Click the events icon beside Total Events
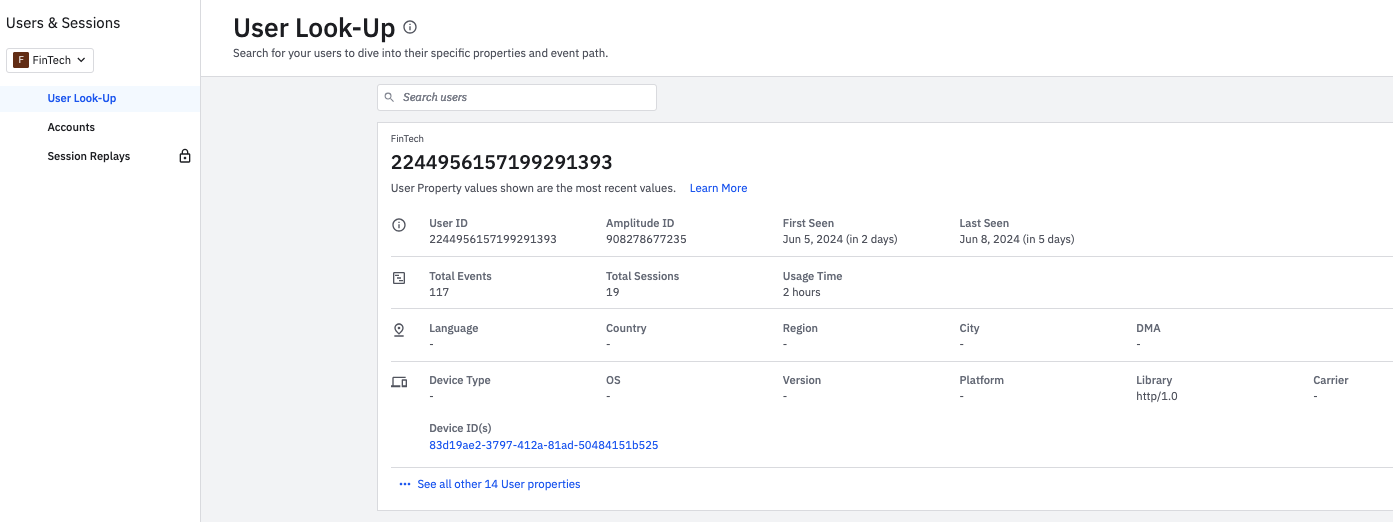The width and height of the screenshot is (1393, 522). 399,277
